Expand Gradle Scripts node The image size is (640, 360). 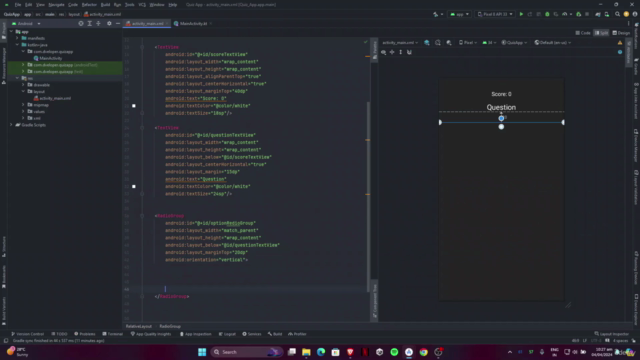[x=11, y=125]
